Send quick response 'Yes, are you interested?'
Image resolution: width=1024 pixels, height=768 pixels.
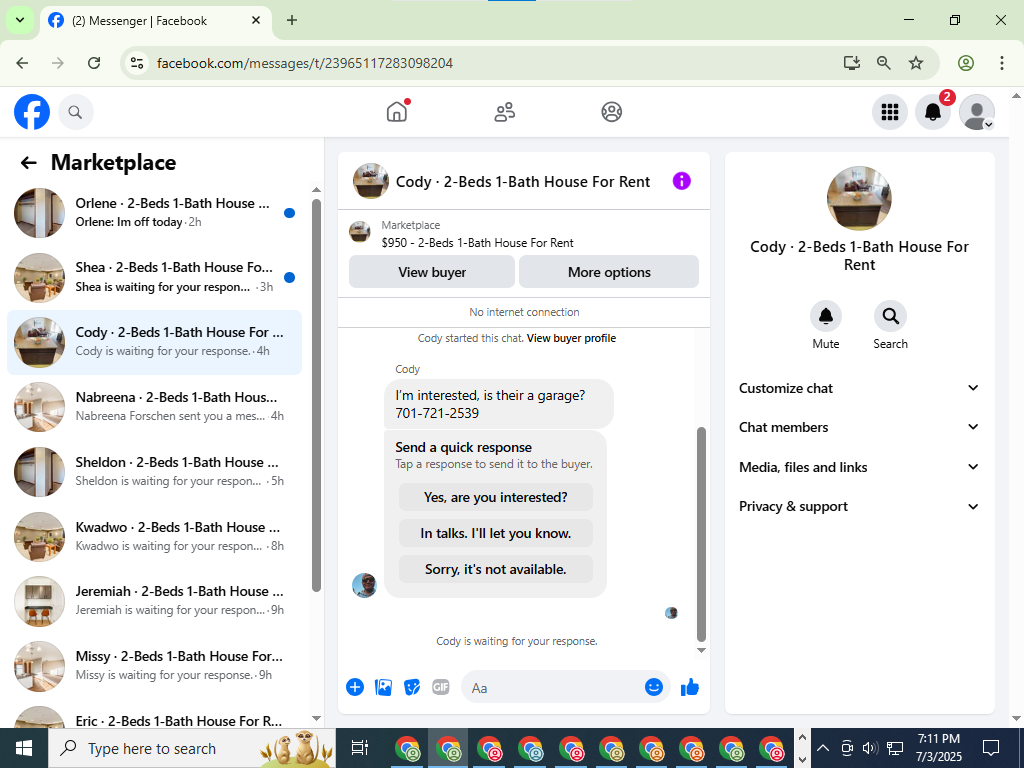[496, 497]
